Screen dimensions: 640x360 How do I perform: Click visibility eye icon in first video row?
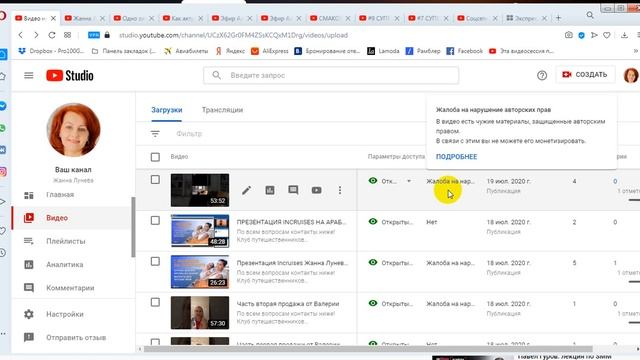[373, 180]
